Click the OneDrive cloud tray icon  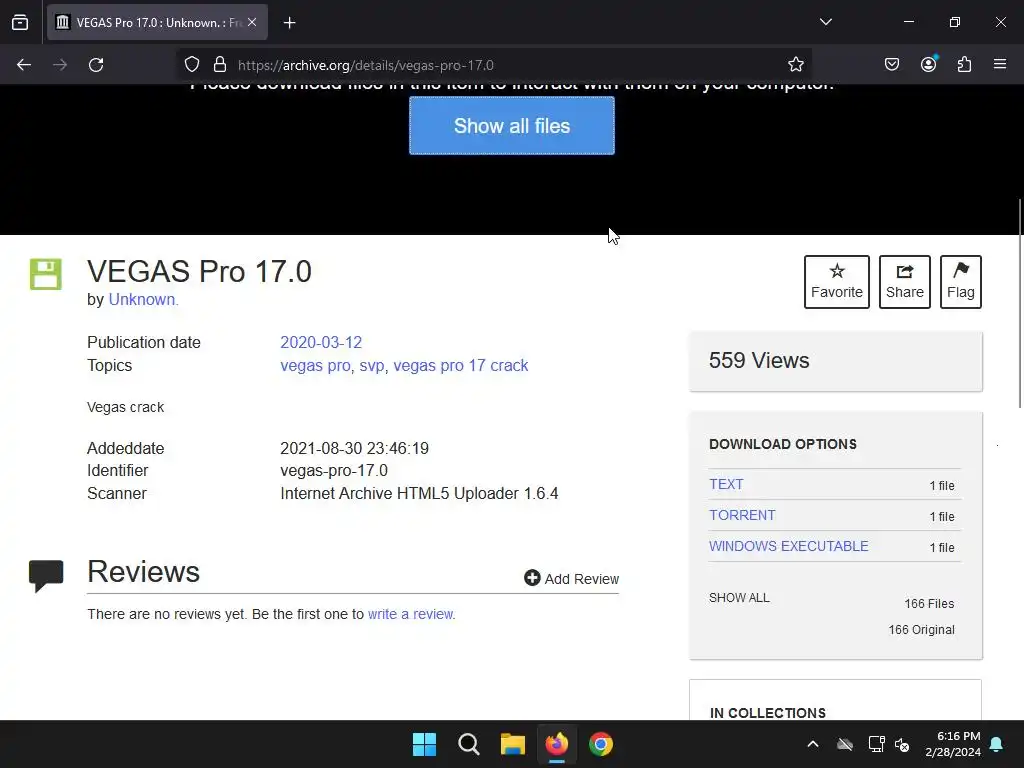coord(844,744)
